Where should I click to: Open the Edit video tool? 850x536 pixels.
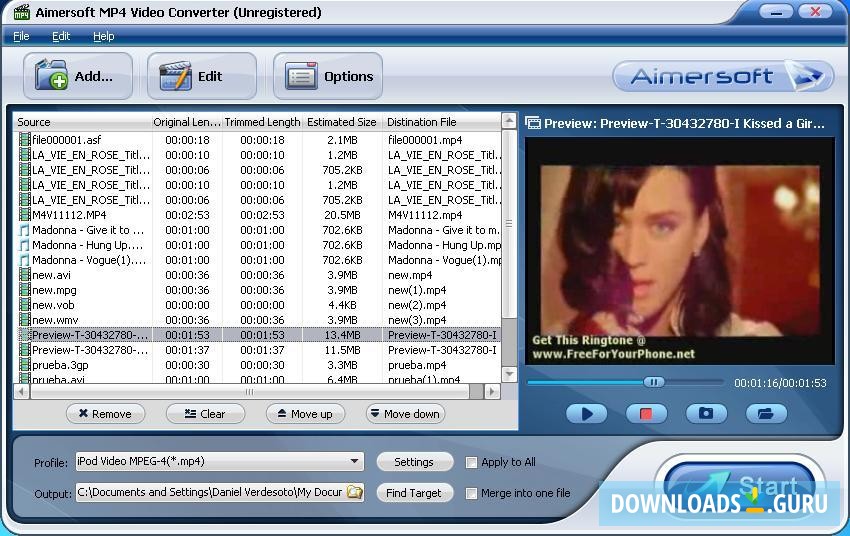(202, 76)
